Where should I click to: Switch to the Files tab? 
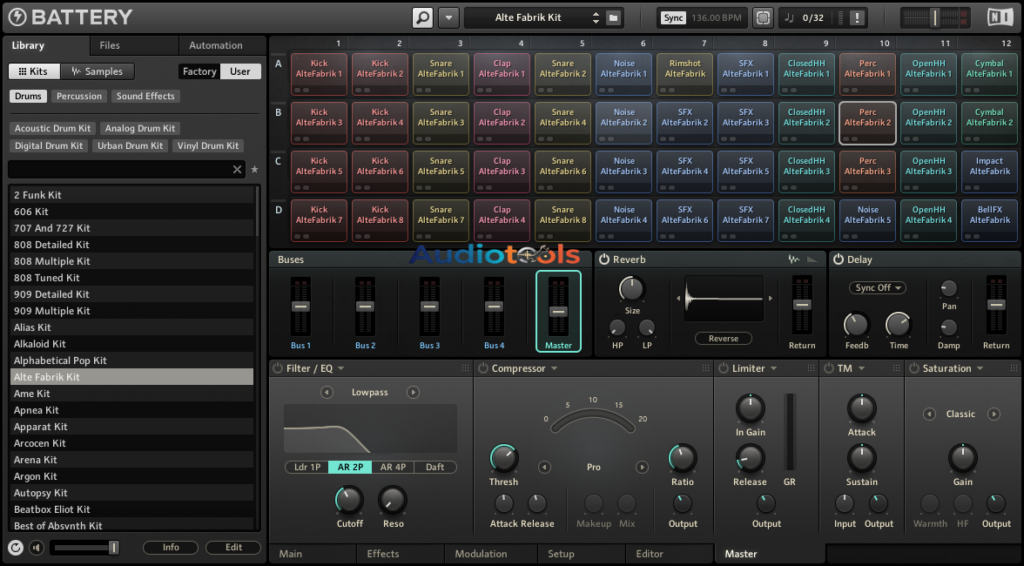click(110, 45)
